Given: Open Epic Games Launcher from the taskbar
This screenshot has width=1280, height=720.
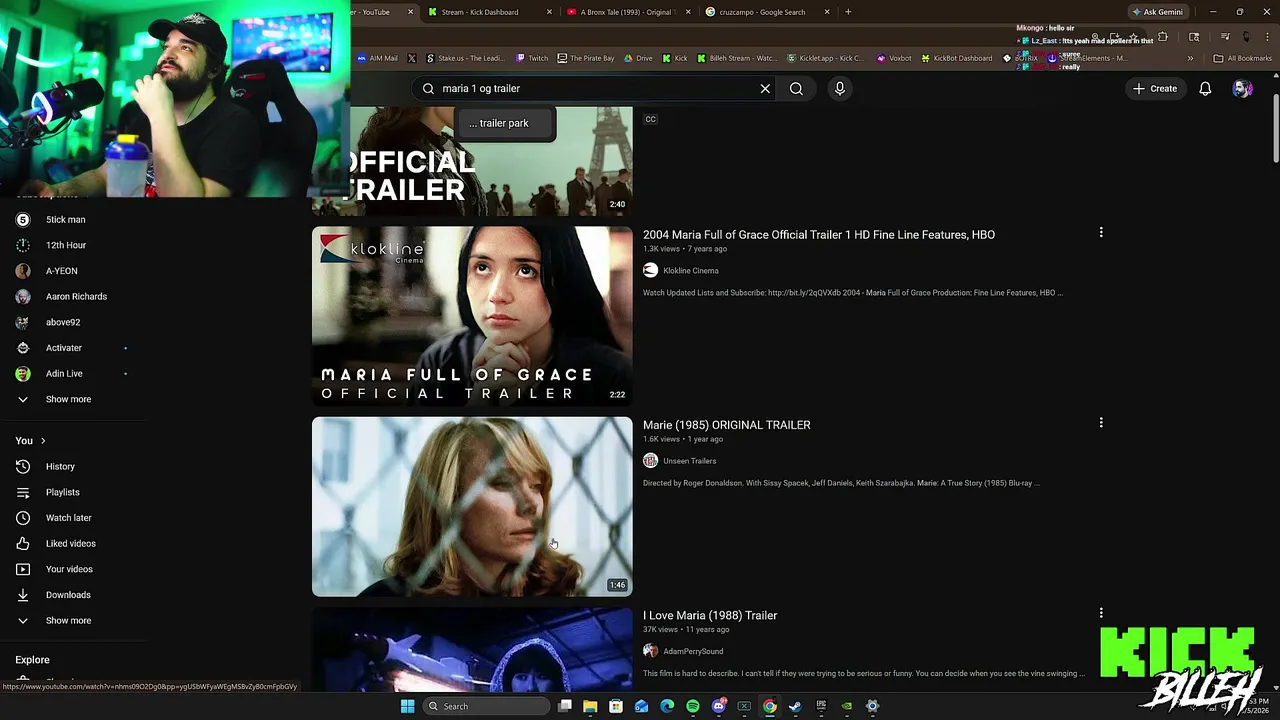Looking at the screenshot, I should [x=821, y=706].
